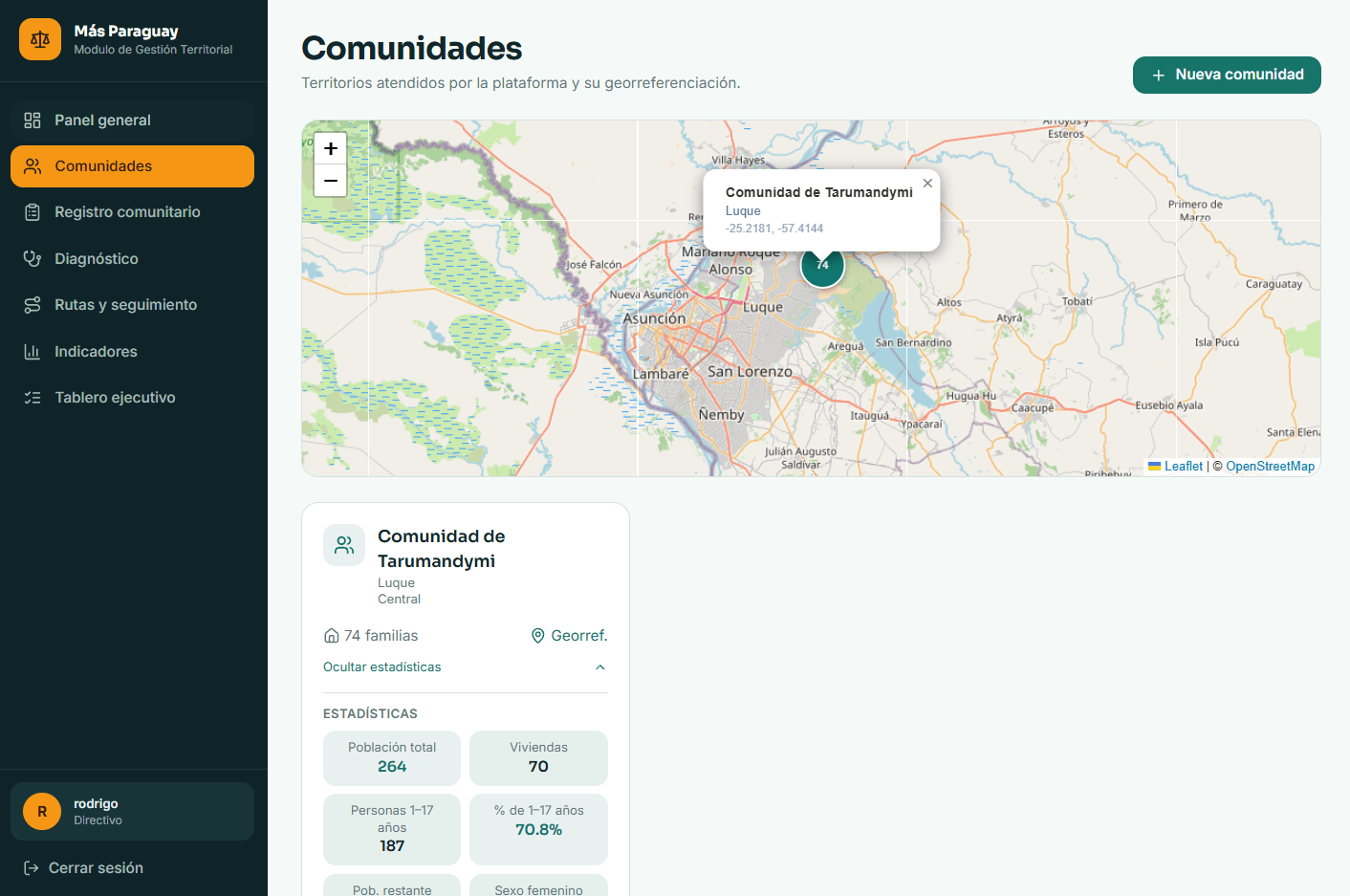
Task: Navigate to Indicadores
Action: (x=132, y=352)
